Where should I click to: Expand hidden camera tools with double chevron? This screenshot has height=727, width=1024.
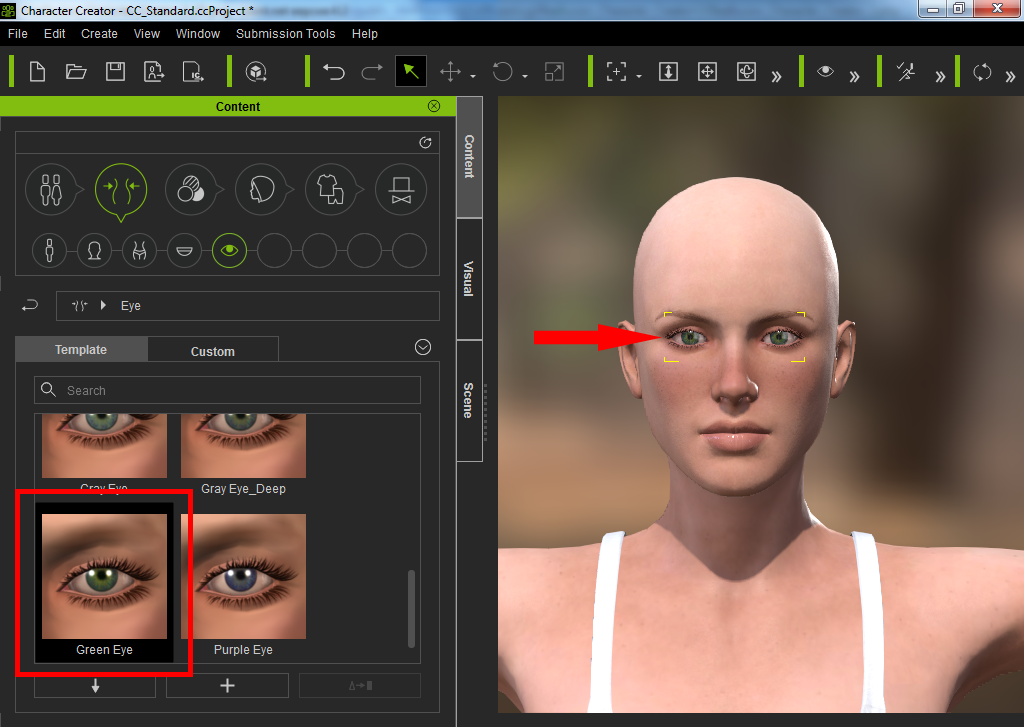coord(776,75)
